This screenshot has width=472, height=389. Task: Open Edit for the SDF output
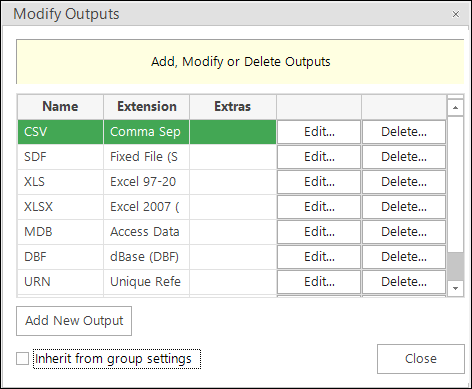(x=319, y=157)
